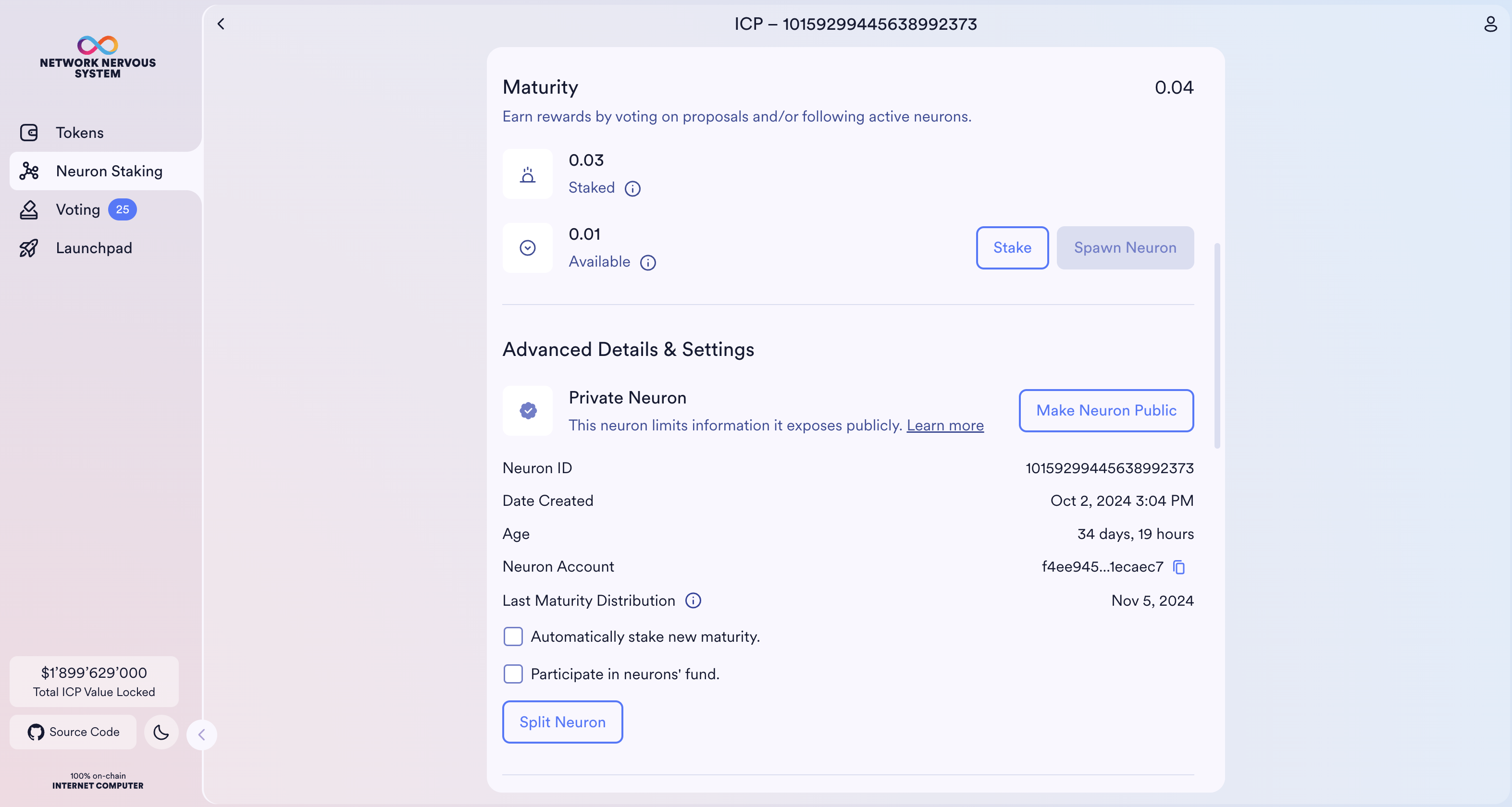Click the Staked maturity info icon
The image size is (1512, 807).
click(x=633, y=189)
